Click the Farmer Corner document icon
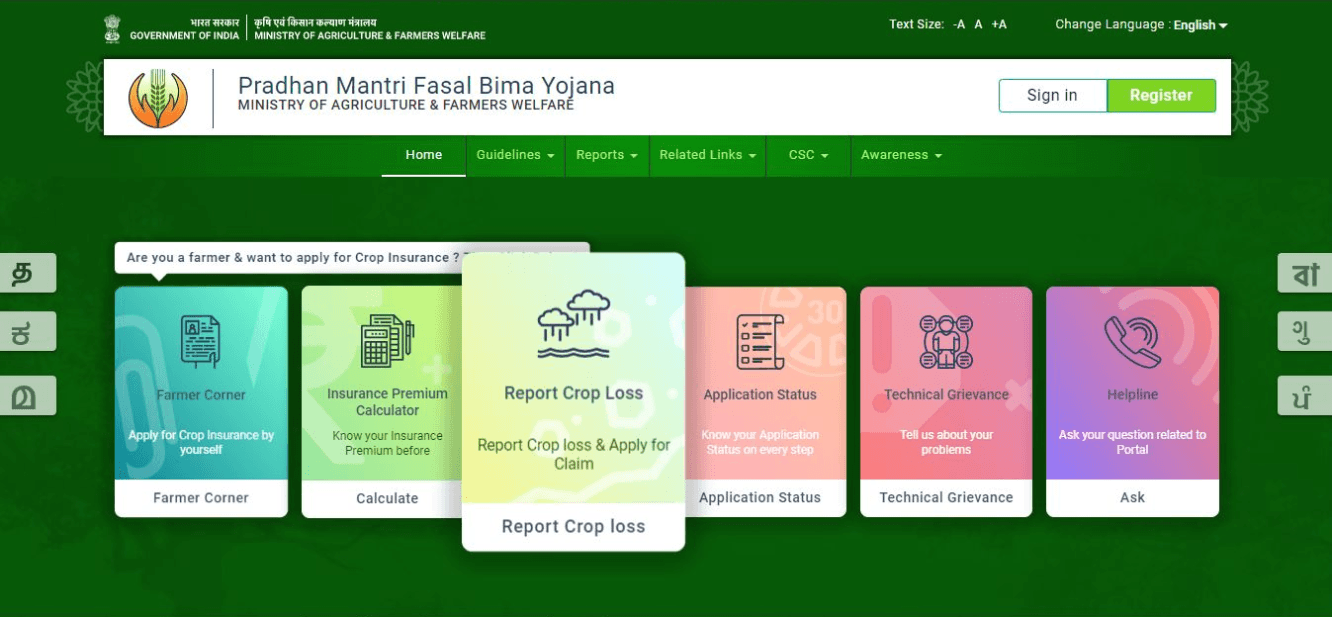Image resolution: width=1332 pixels, height=617 pixels. point(200,341)
